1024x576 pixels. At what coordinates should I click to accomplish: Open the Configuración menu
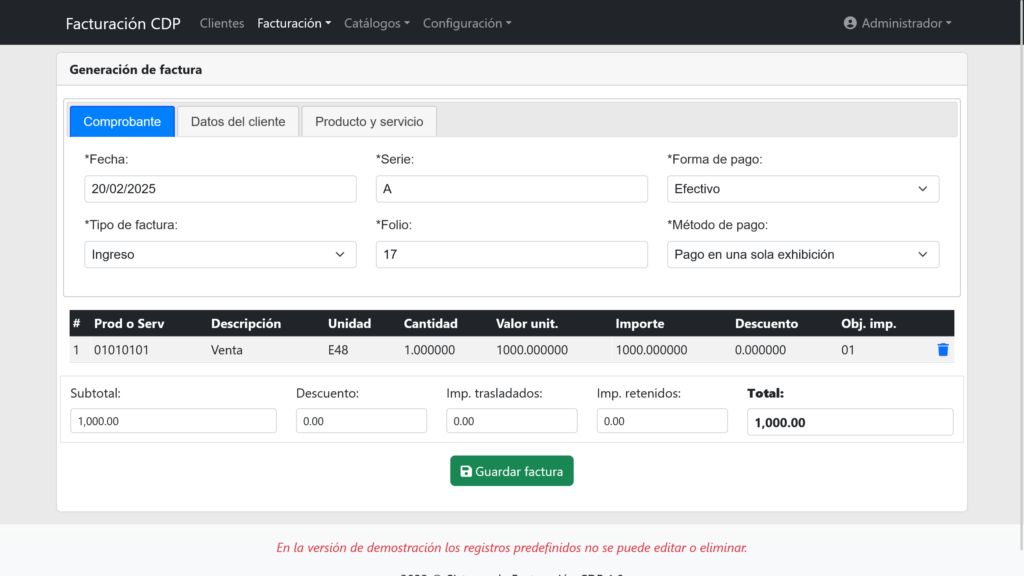466,23
